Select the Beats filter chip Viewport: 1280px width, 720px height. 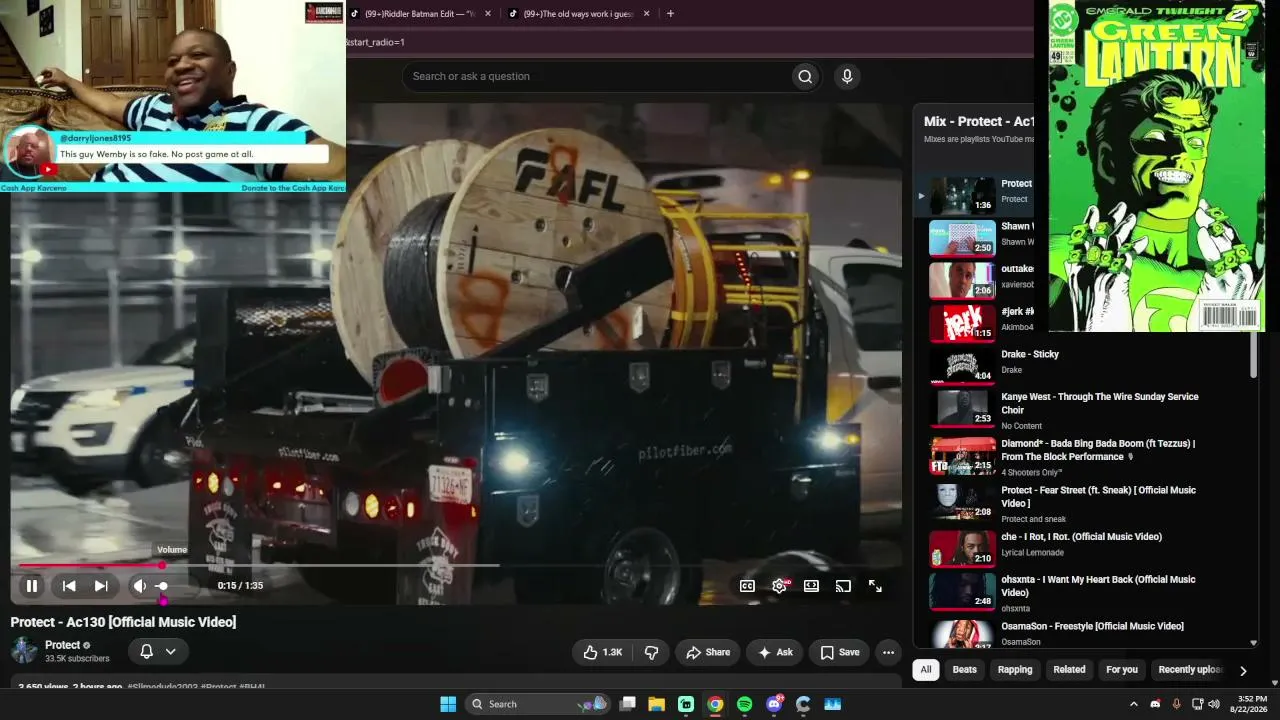965,670
